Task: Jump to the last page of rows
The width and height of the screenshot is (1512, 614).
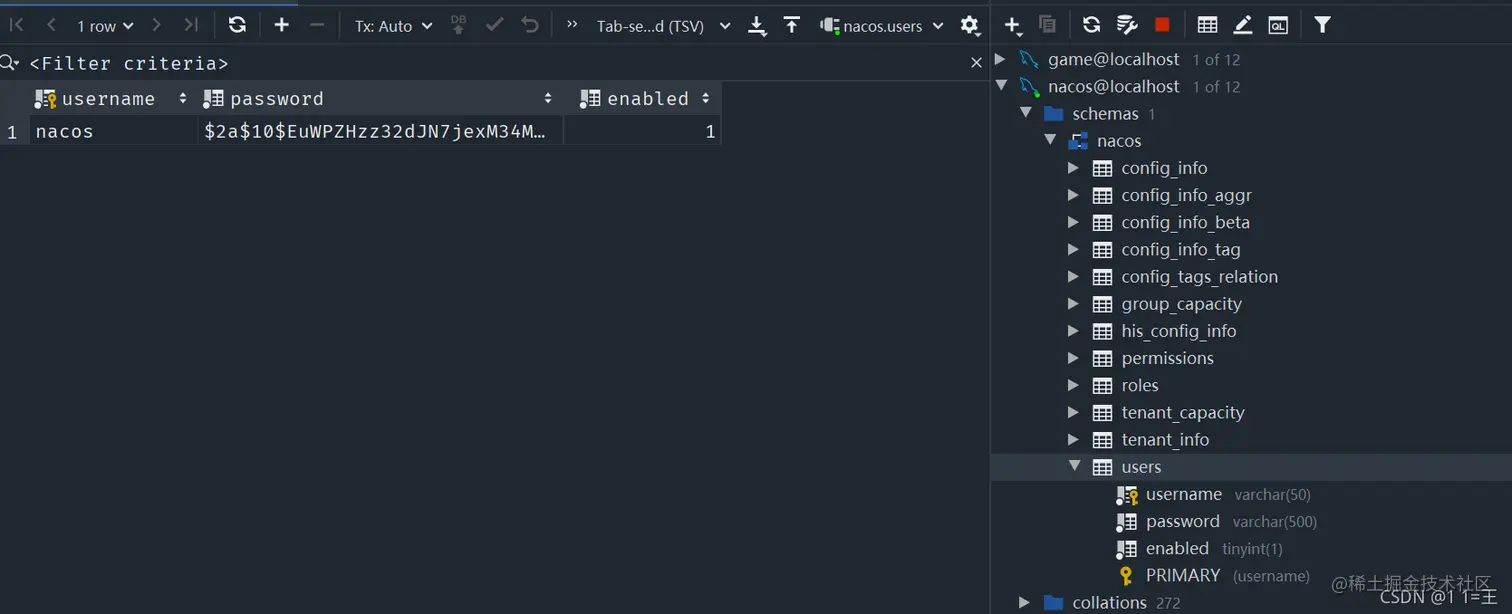Action: pos(191,25)
